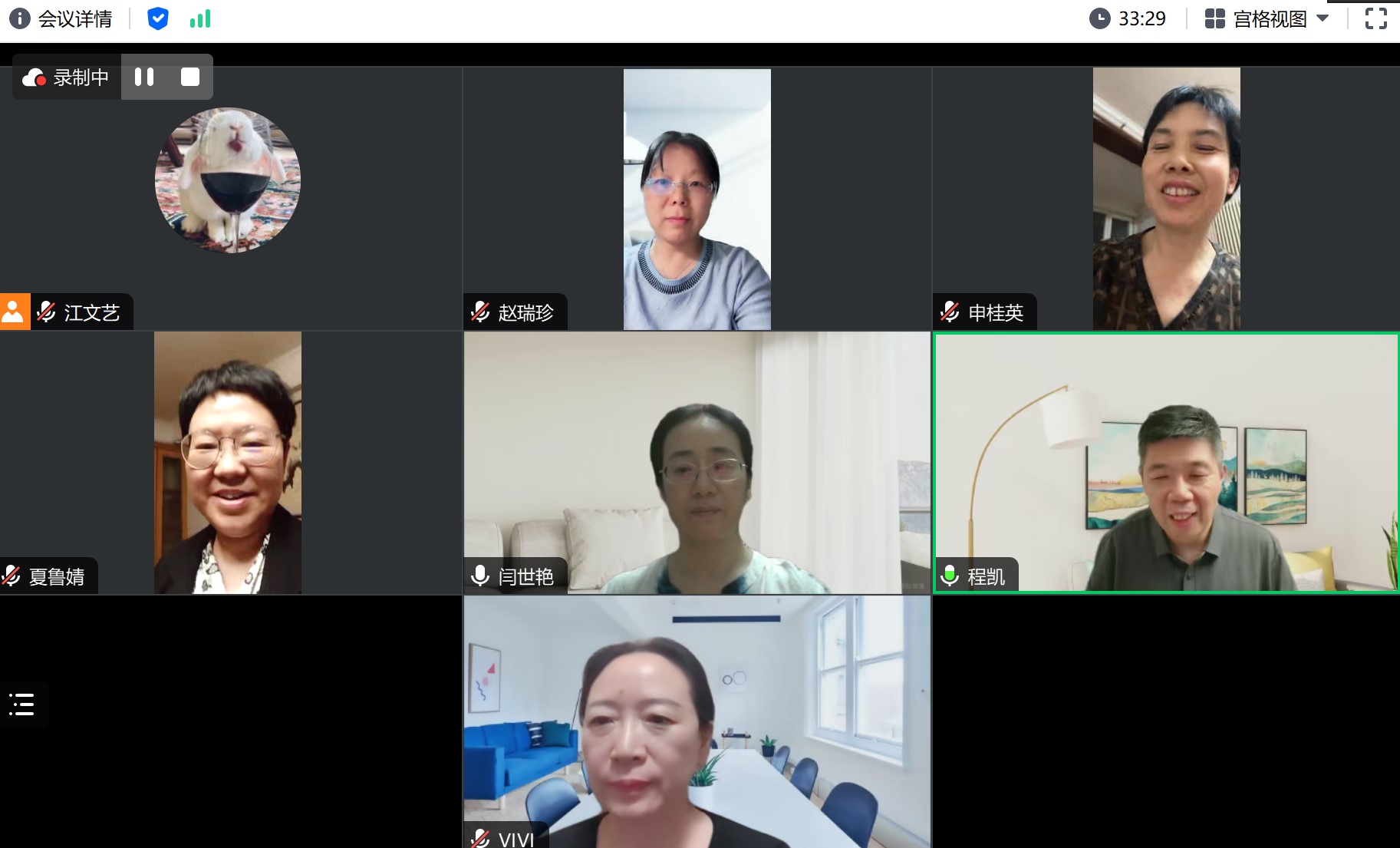Expand the 宫格视图 layout dropdown arrow
1400x848 pixels.
1323,18
